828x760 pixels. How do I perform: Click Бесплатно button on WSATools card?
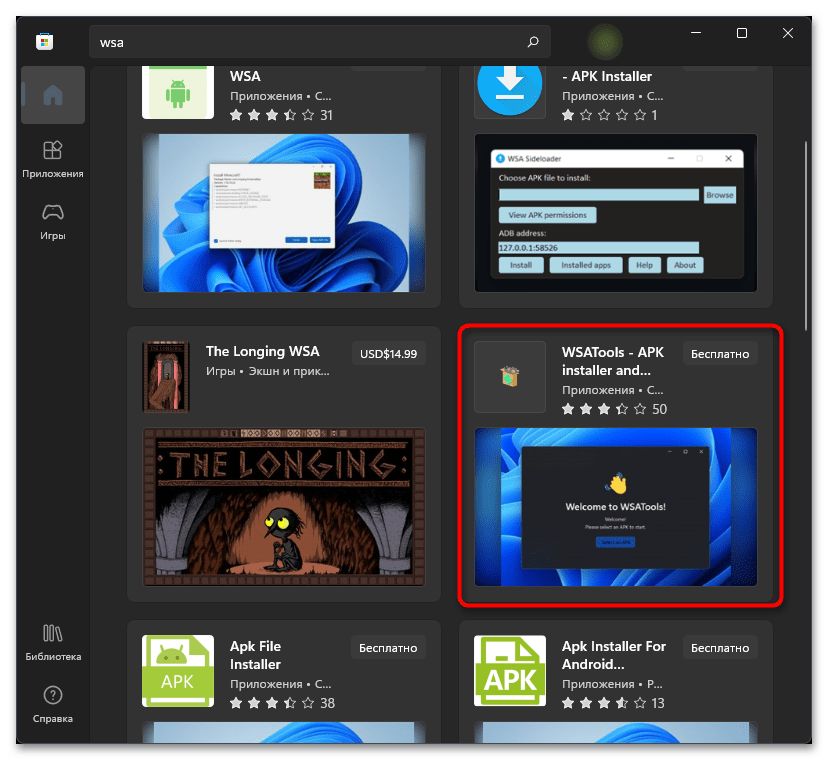coord(720,354)
